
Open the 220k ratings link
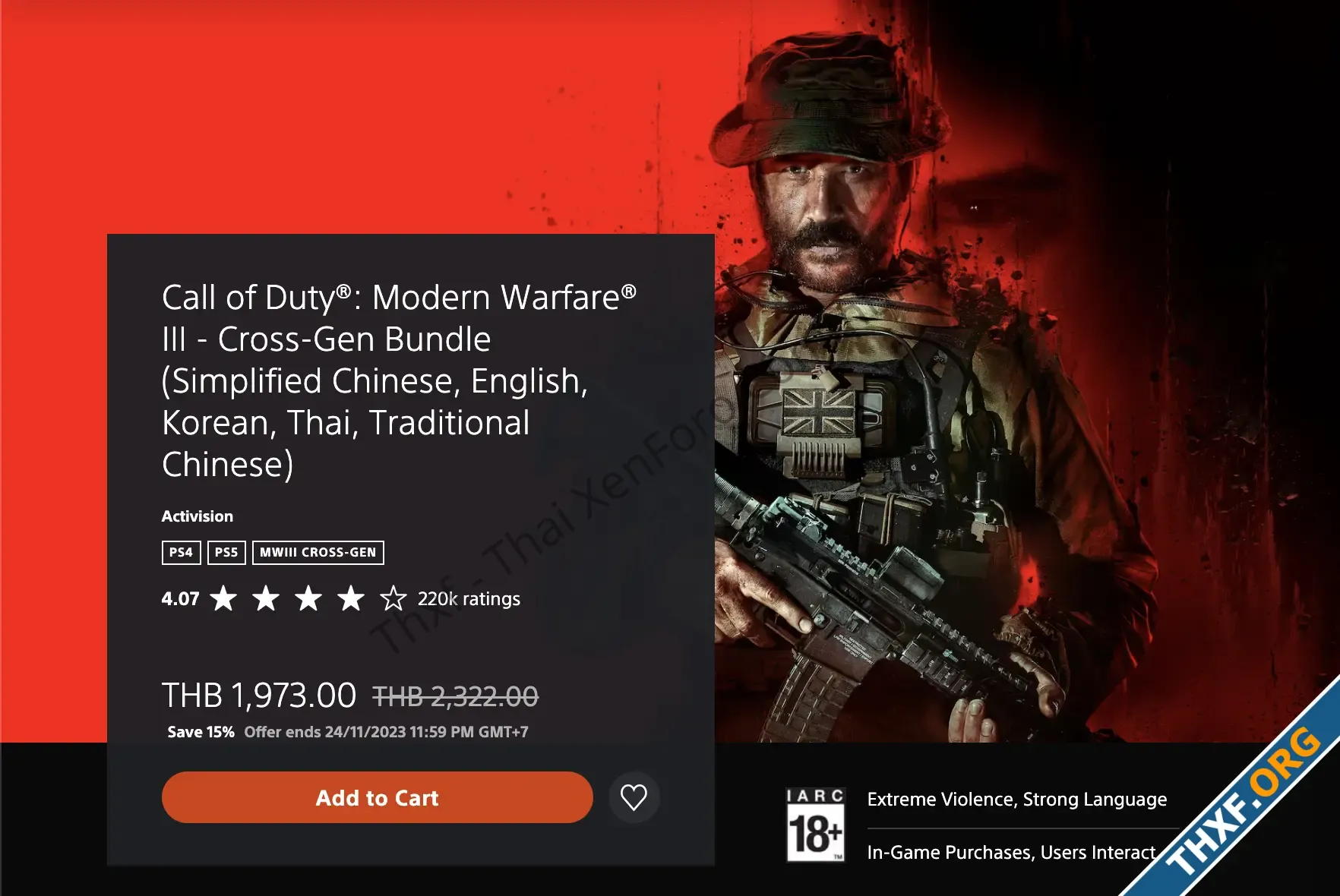pos(469,599)
